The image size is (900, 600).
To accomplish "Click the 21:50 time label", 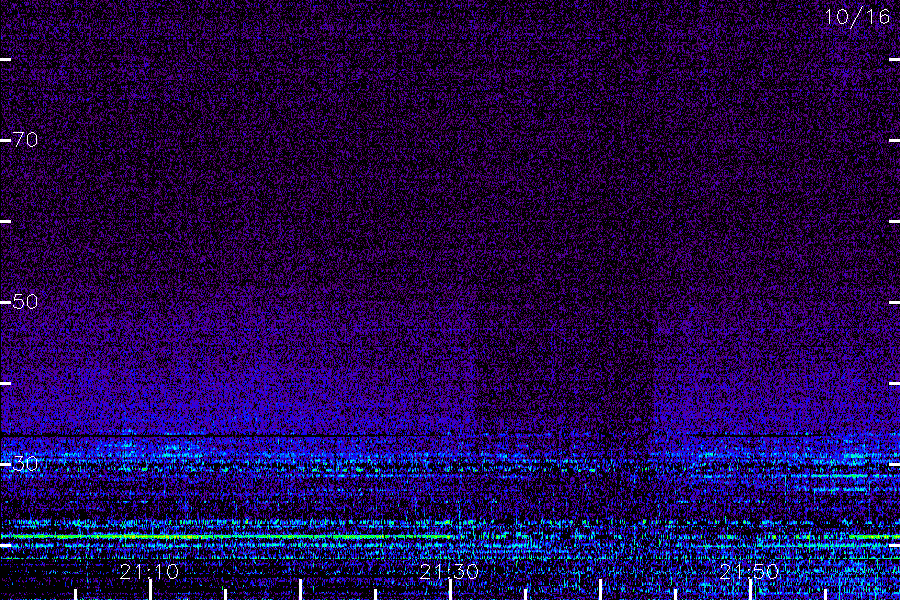I will (749, 571).
